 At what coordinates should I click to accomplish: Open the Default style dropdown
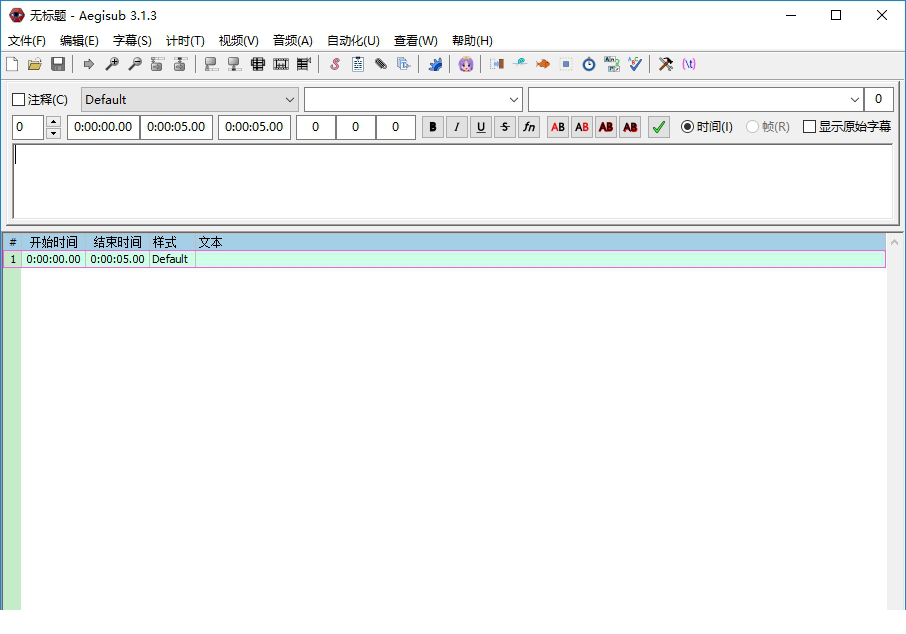(190, 99)
